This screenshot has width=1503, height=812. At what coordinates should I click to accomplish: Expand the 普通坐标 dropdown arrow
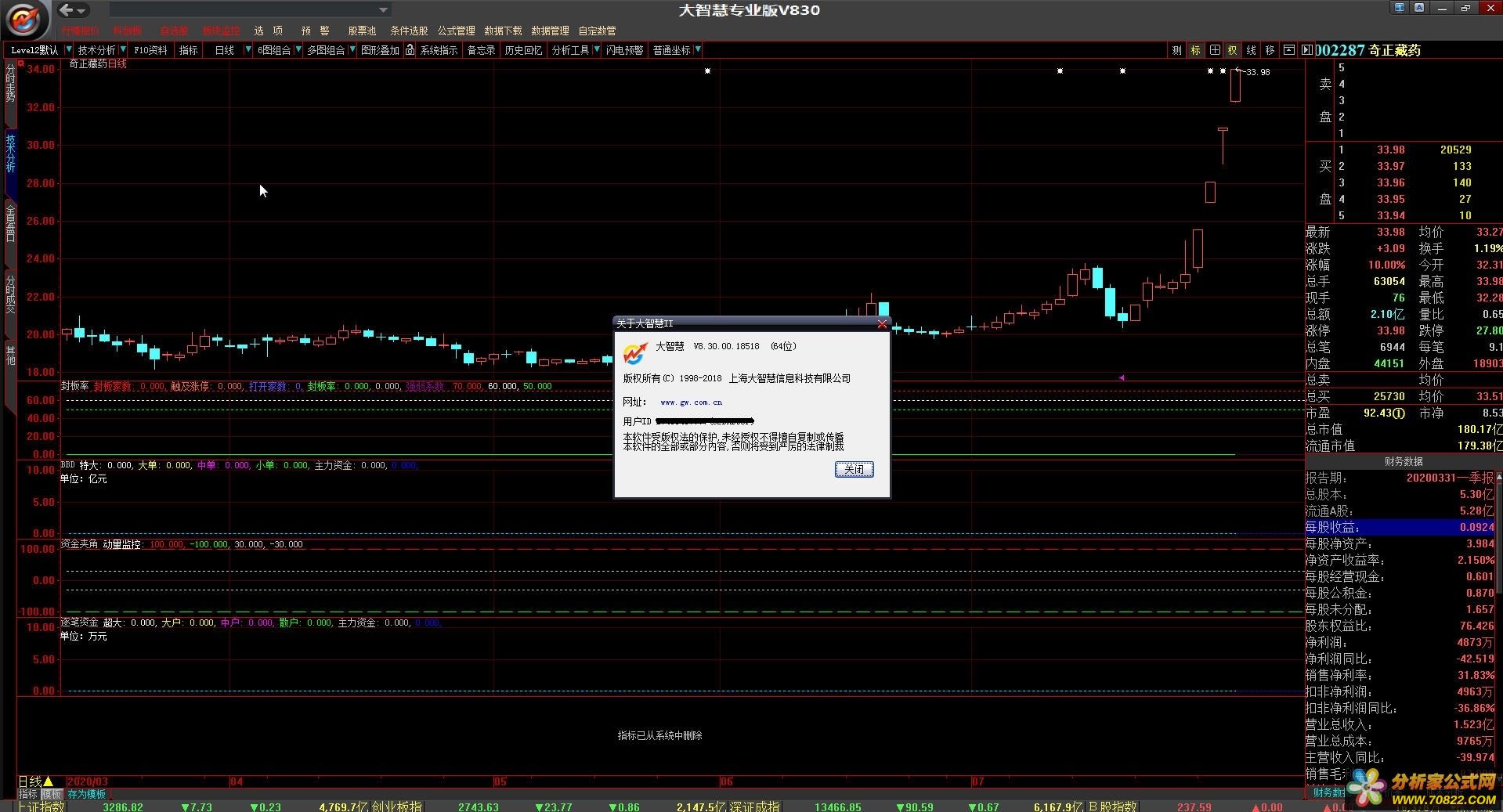pos(698,50)
